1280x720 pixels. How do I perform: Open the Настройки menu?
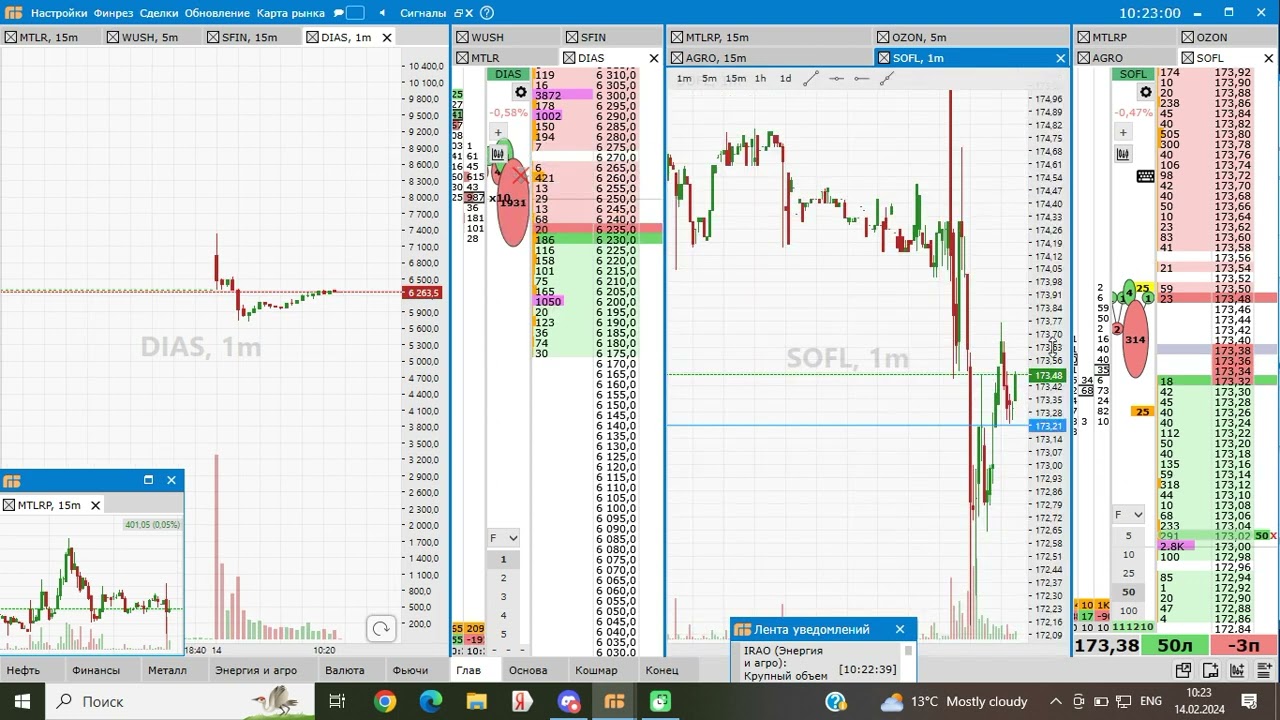click(x=59, y=13)
